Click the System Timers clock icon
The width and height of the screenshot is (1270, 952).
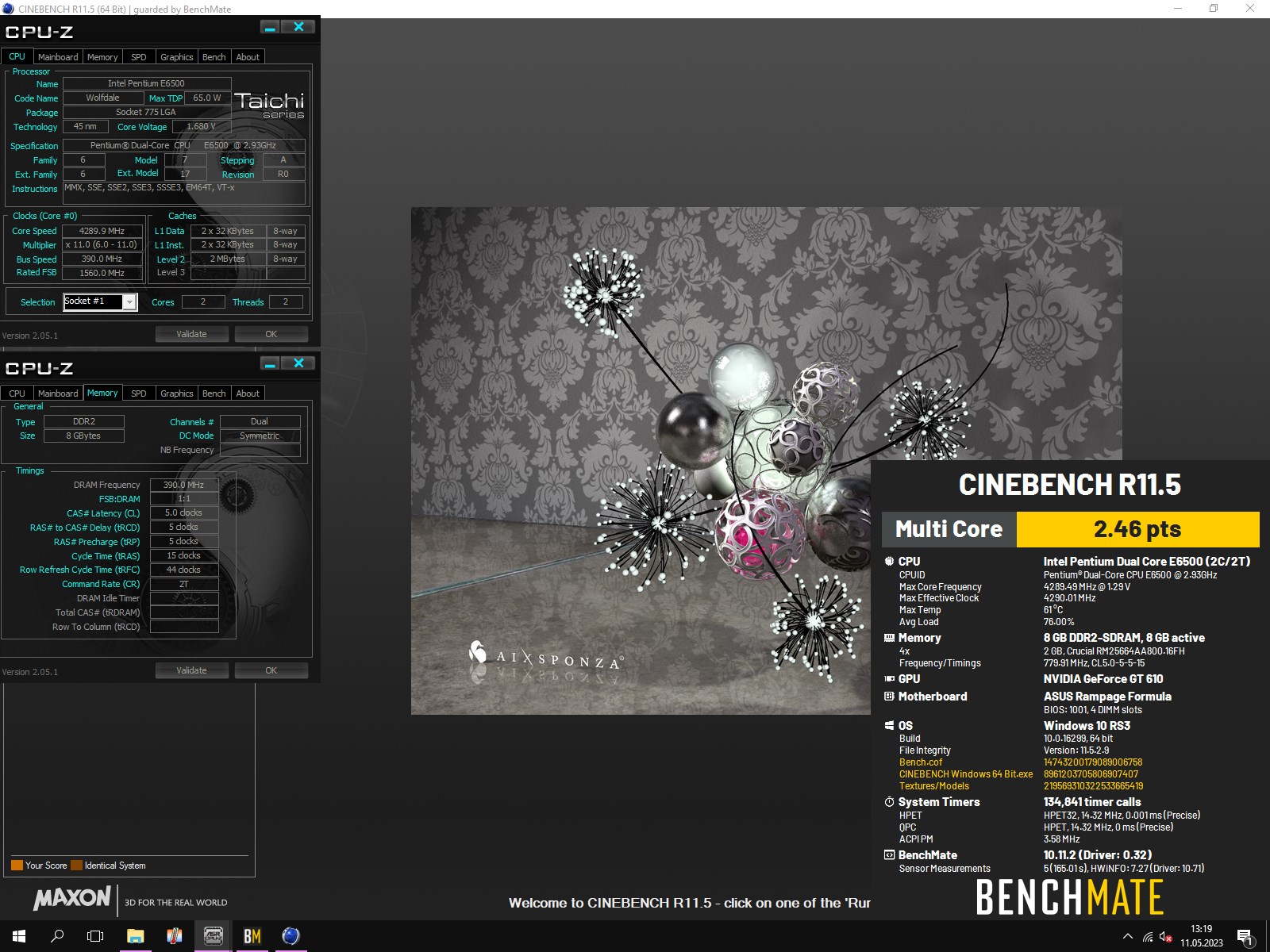click(889, 802)
